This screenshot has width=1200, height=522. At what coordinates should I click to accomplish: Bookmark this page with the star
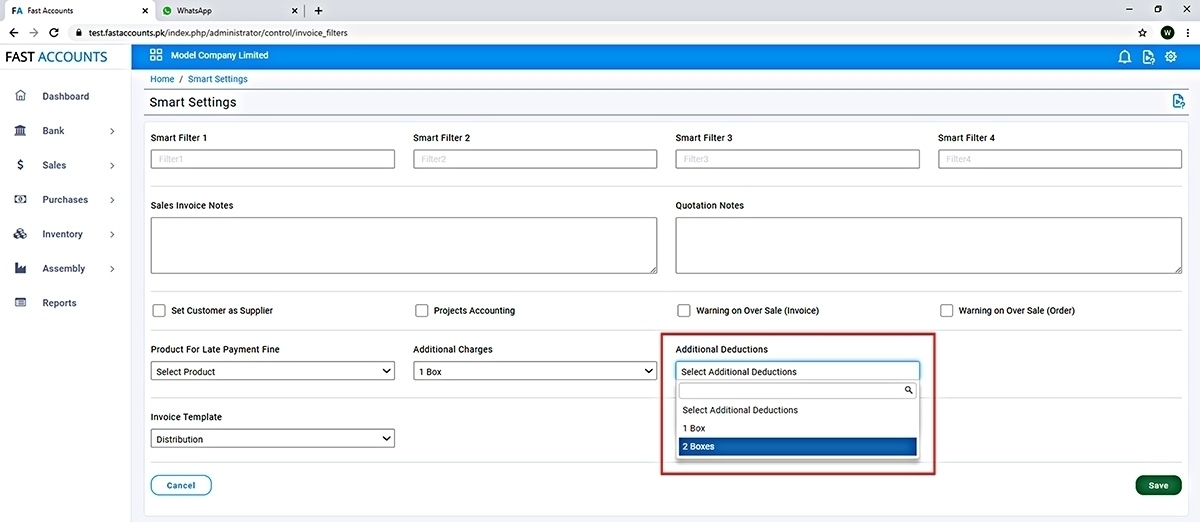pyautogui.click(x=1143, y=32)
